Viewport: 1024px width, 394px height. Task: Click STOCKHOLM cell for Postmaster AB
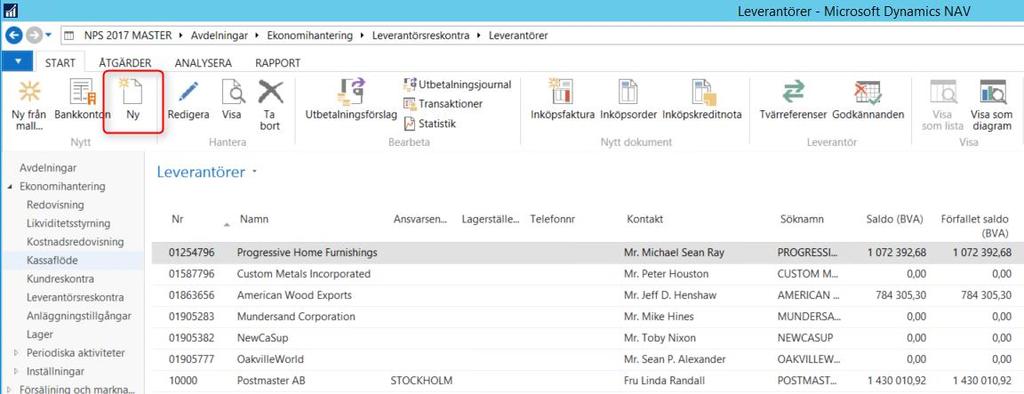pyautogui.click(x=421, y=380)
